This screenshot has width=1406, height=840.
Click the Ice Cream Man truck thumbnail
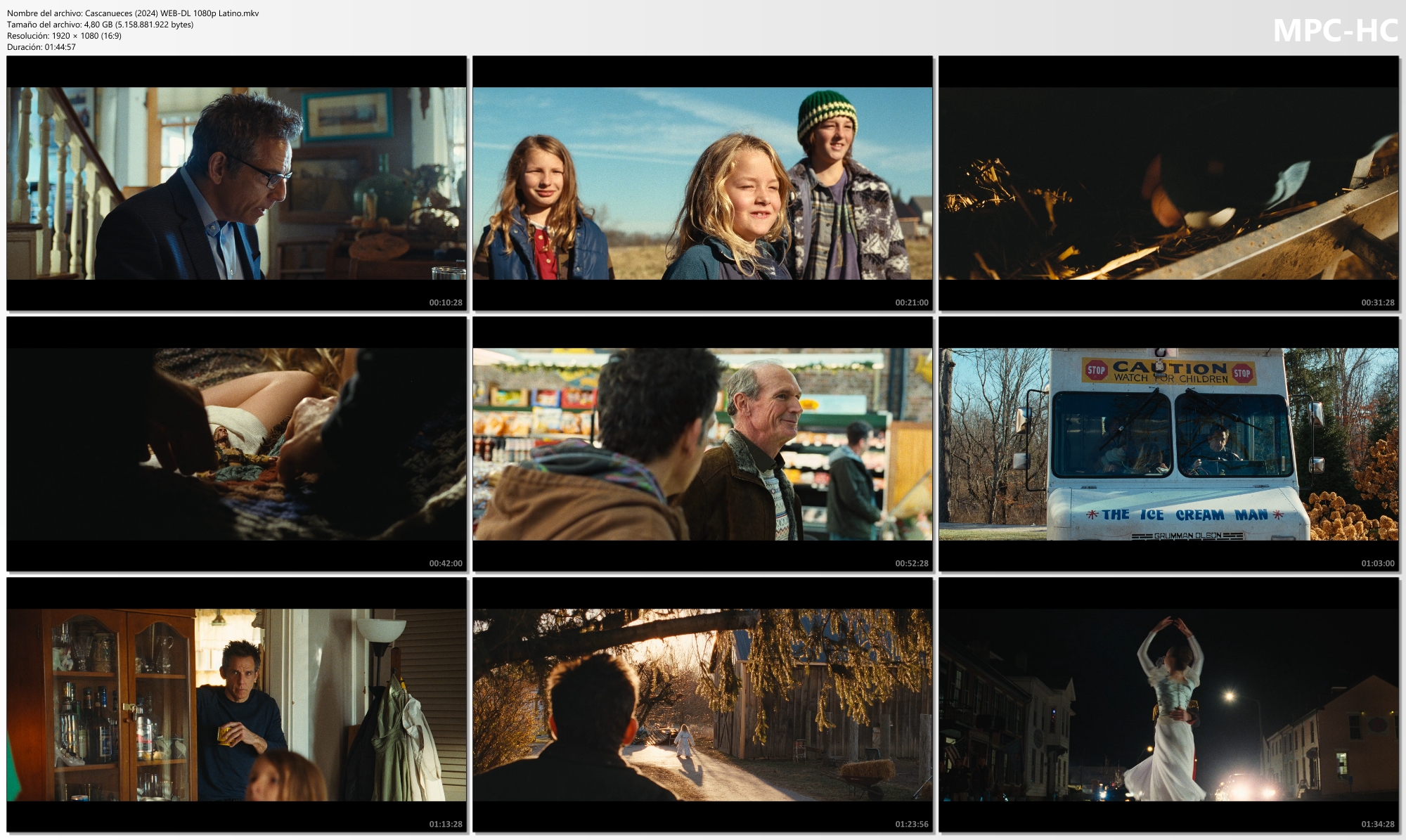click(1168, 444)
